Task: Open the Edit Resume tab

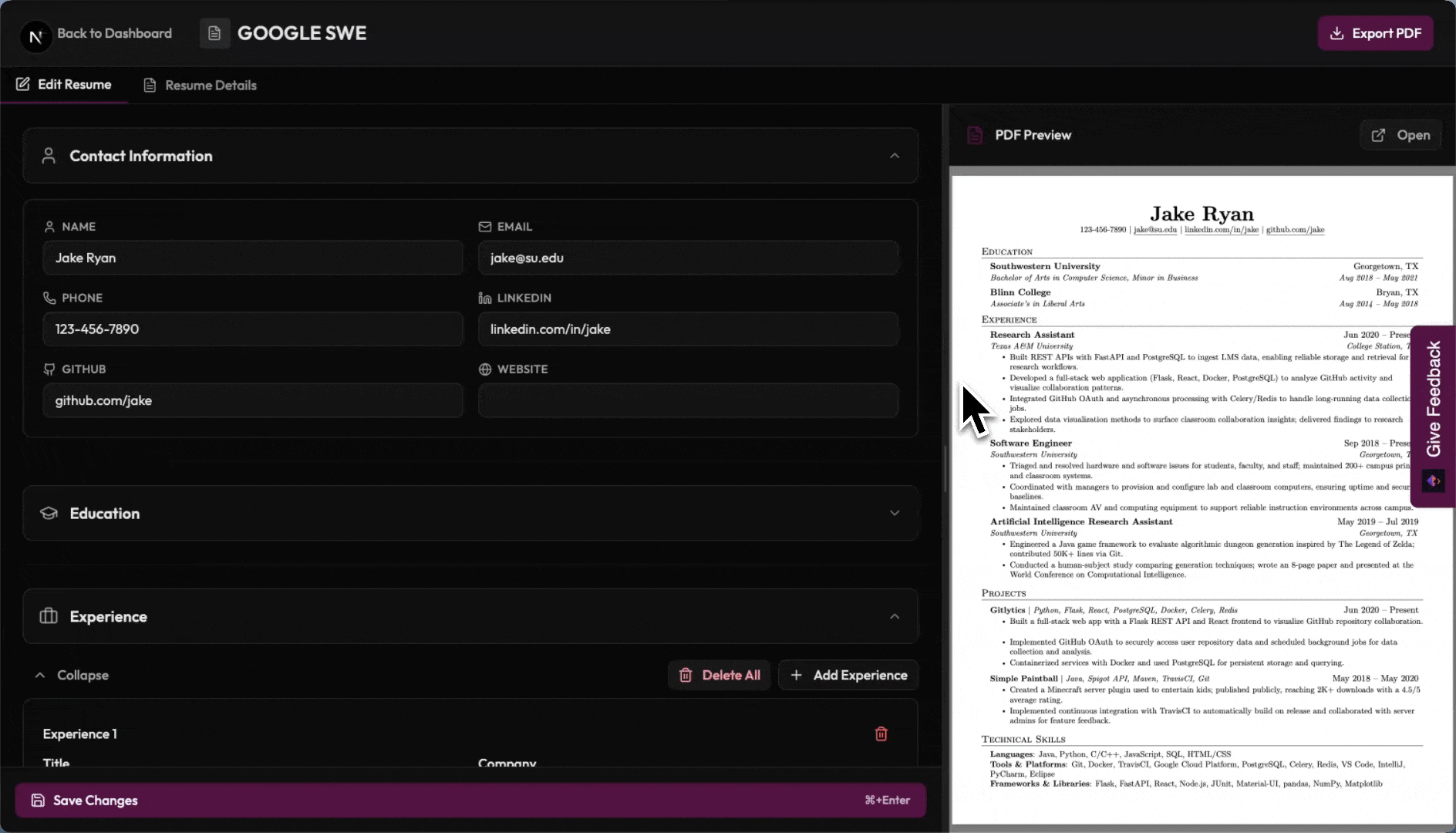Action: pyautogui.click(x=64, y=84)
